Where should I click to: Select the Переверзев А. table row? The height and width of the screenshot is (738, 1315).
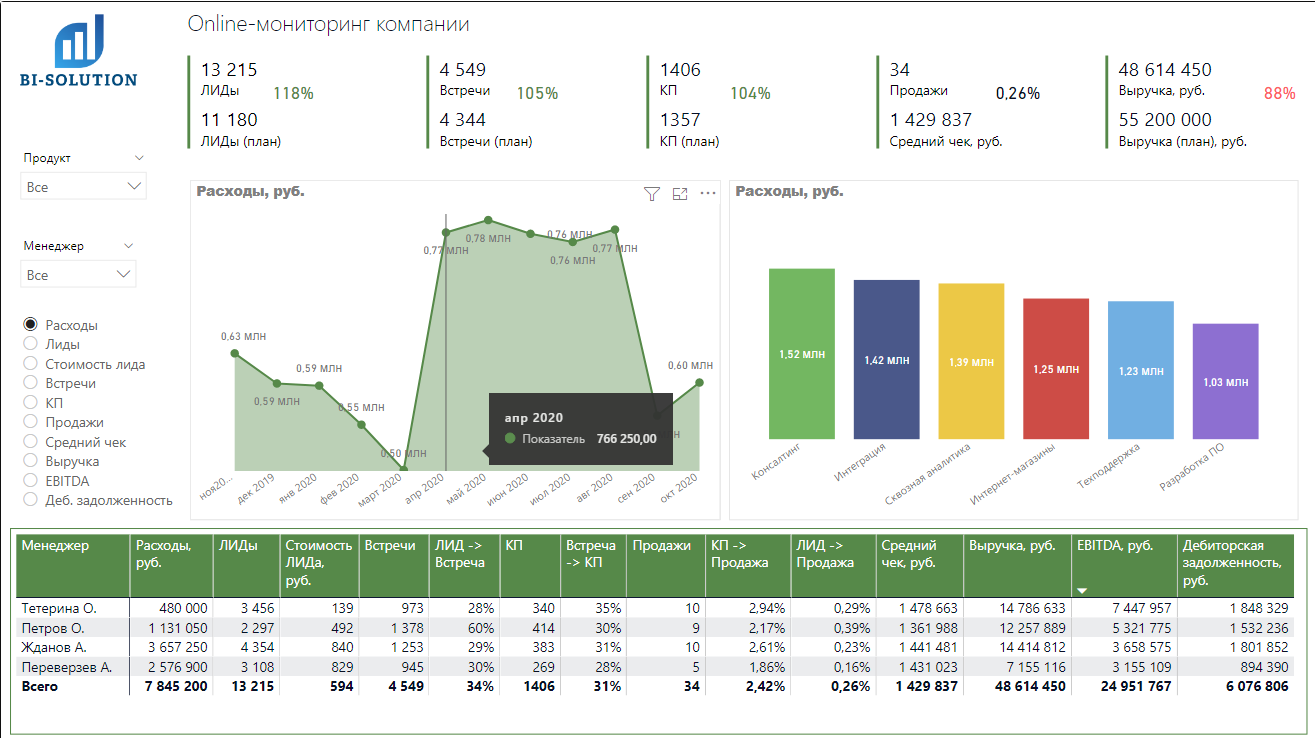pyautogui.click(x=657, y=667)
